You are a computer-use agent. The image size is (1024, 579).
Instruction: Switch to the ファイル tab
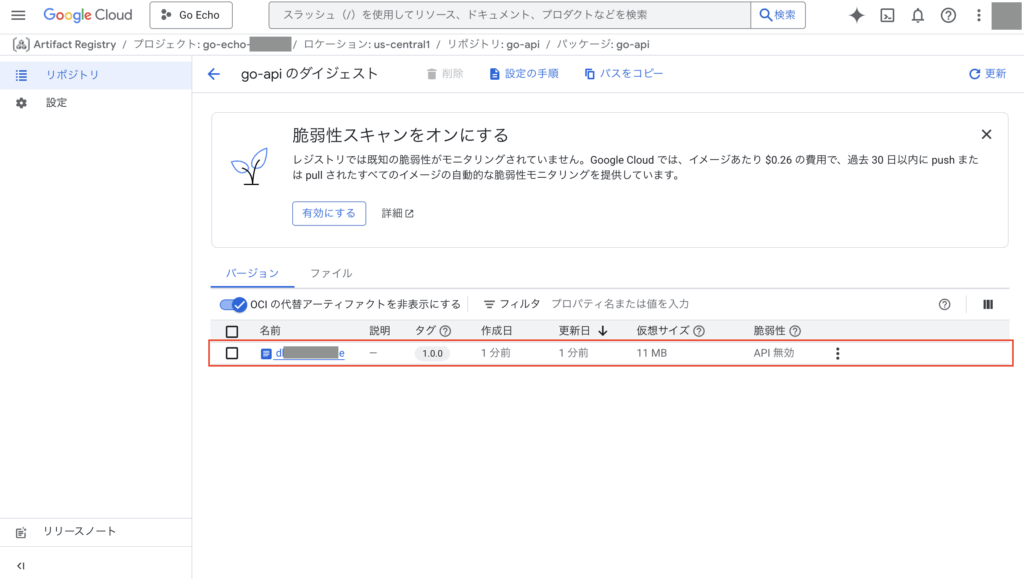coord(330,273)
